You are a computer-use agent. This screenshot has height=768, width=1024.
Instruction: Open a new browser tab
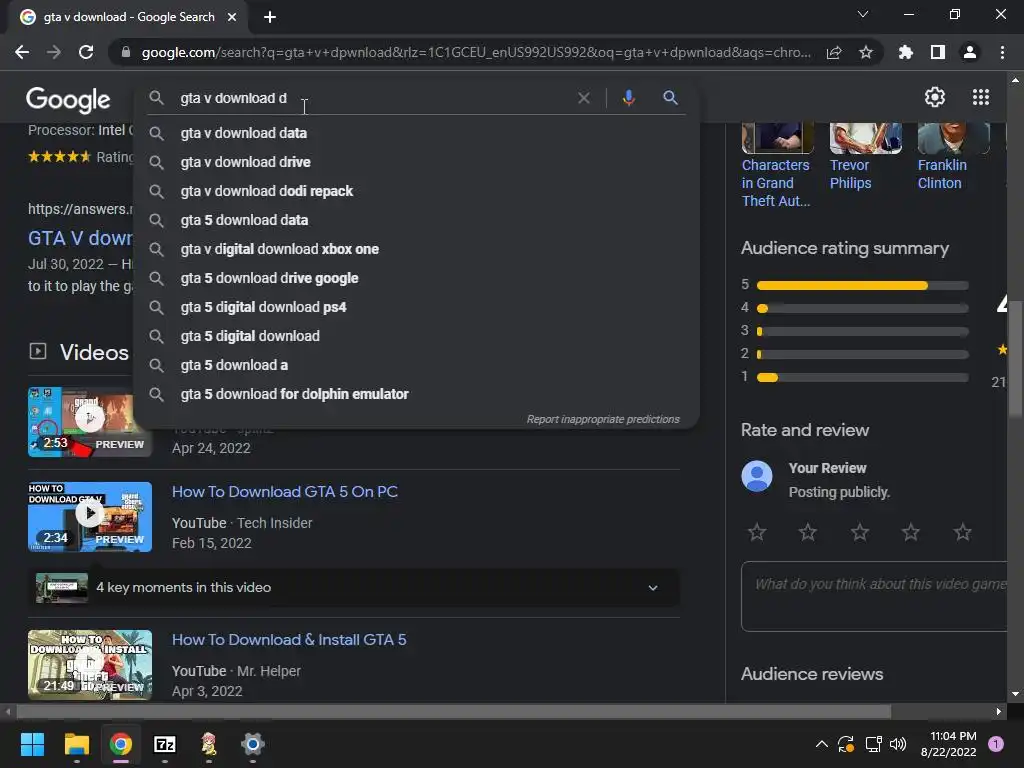[270, 17]
